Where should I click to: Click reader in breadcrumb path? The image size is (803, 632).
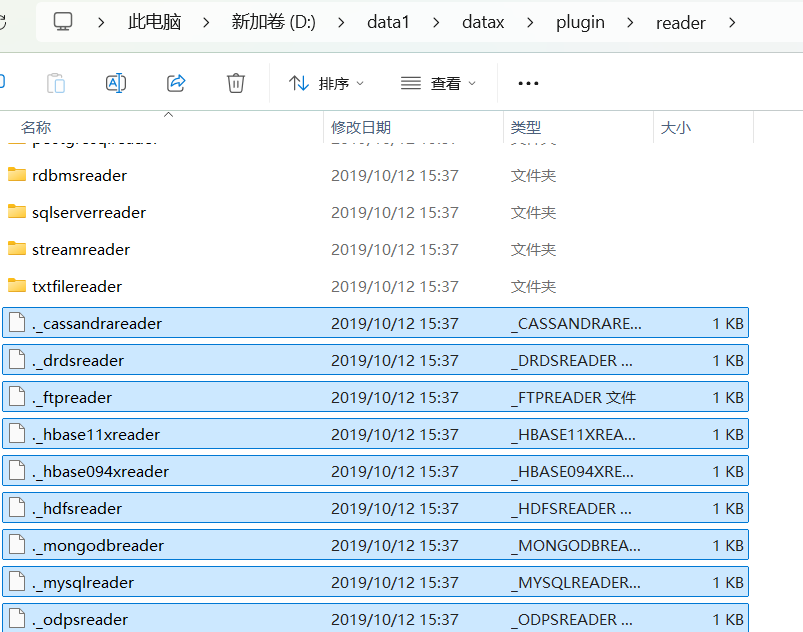tap(681, 23)
